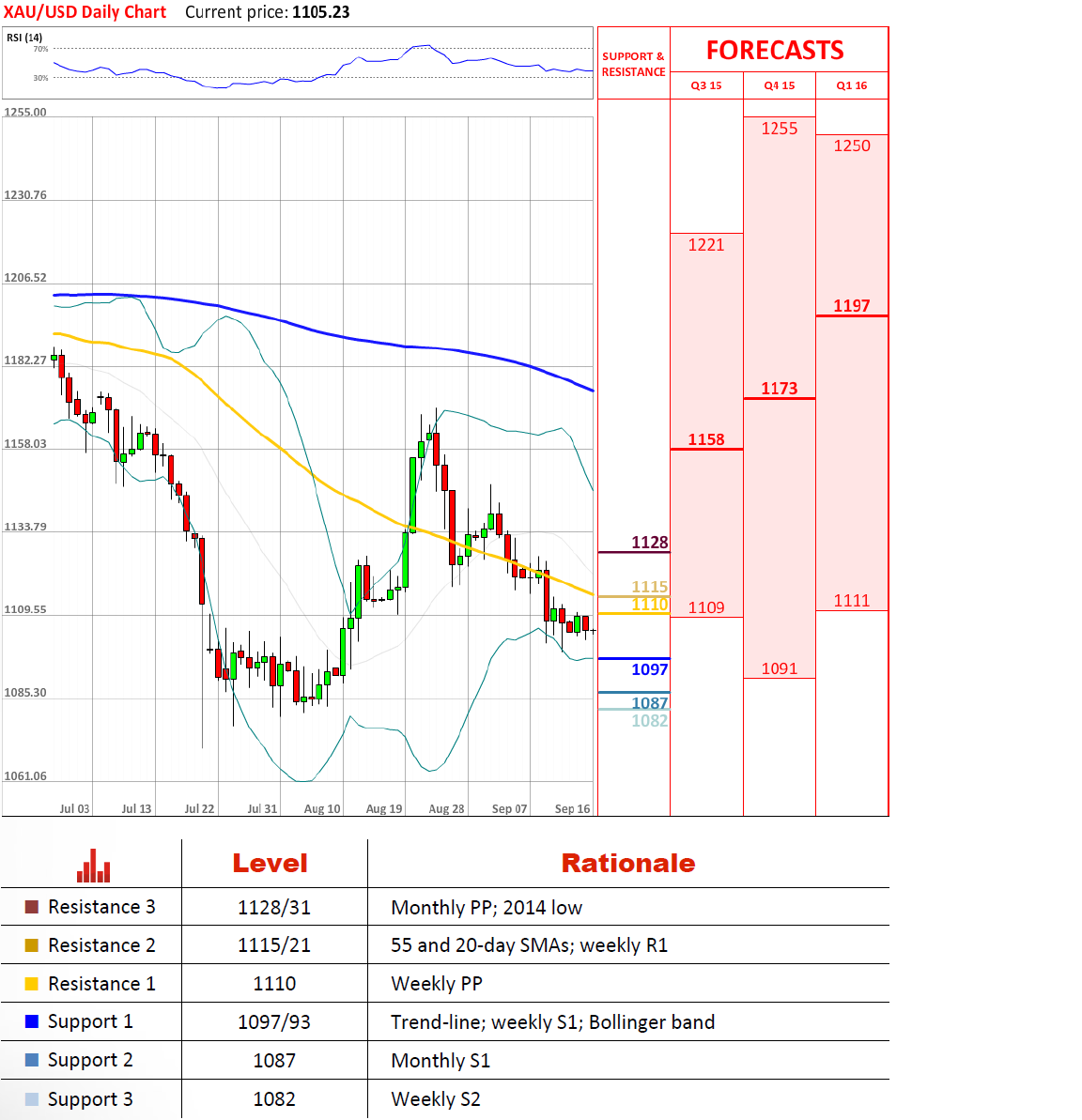Click the level cell '1097/93'
The width and height of the screenshot is (1082, 1120).
(x=274, y=1022)
